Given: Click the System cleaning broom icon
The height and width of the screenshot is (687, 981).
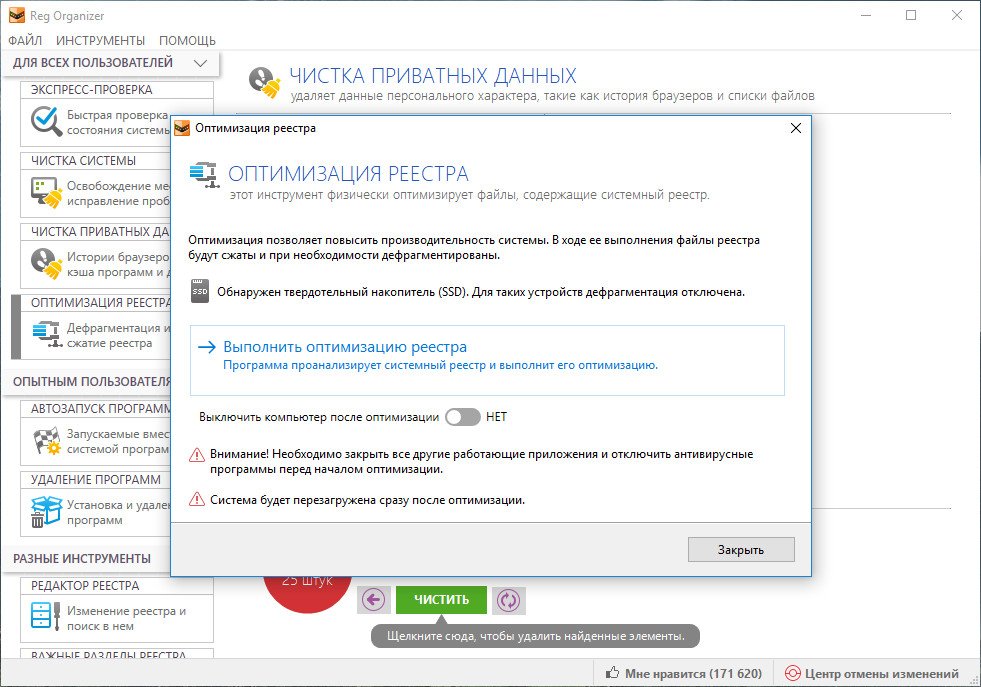Looking at the screenshot, I should (x=46, y=193).
